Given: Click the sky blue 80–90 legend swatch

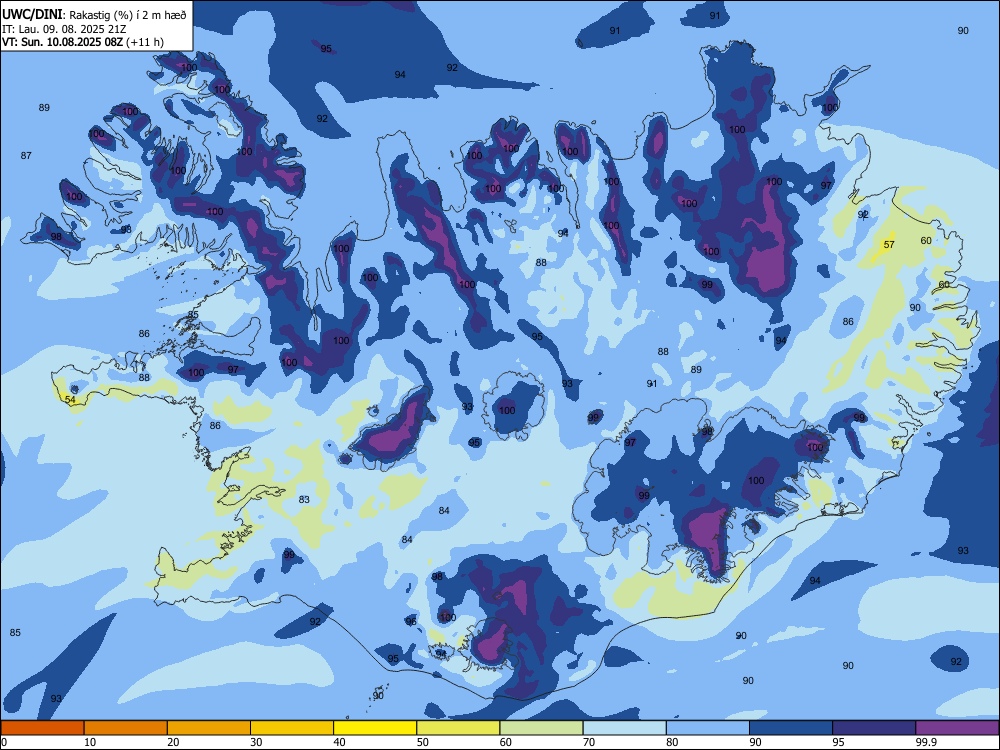Looking at the screenshot, I should coord(708,728).
